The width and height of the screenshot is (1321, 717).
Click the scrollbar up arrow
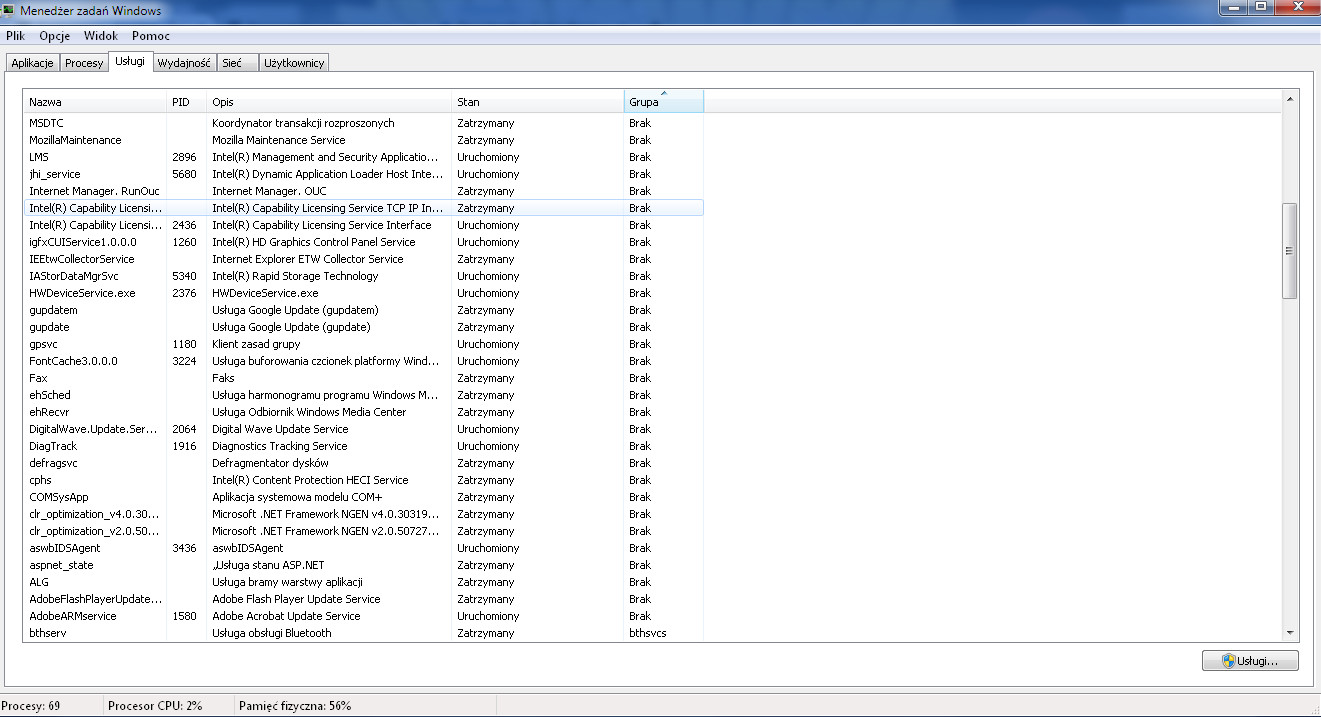[1290, 99]
